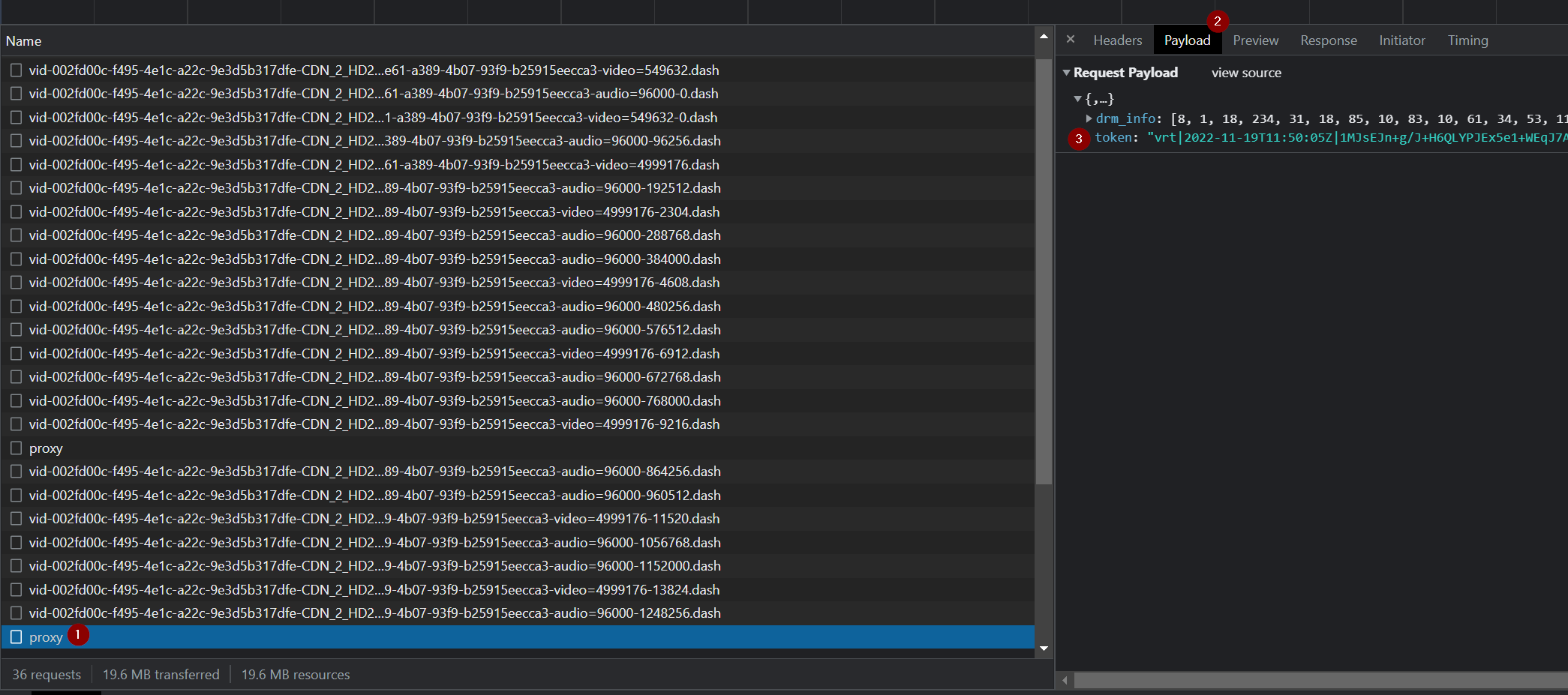Click file icon of audio=96000-576512.dash request
This screenshot has height=695, width=1568.
pos(16,330)
